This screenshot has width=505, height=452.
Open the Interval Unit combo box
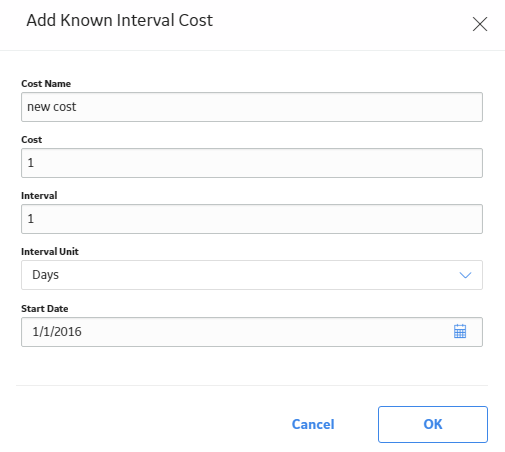pos(252,275)
